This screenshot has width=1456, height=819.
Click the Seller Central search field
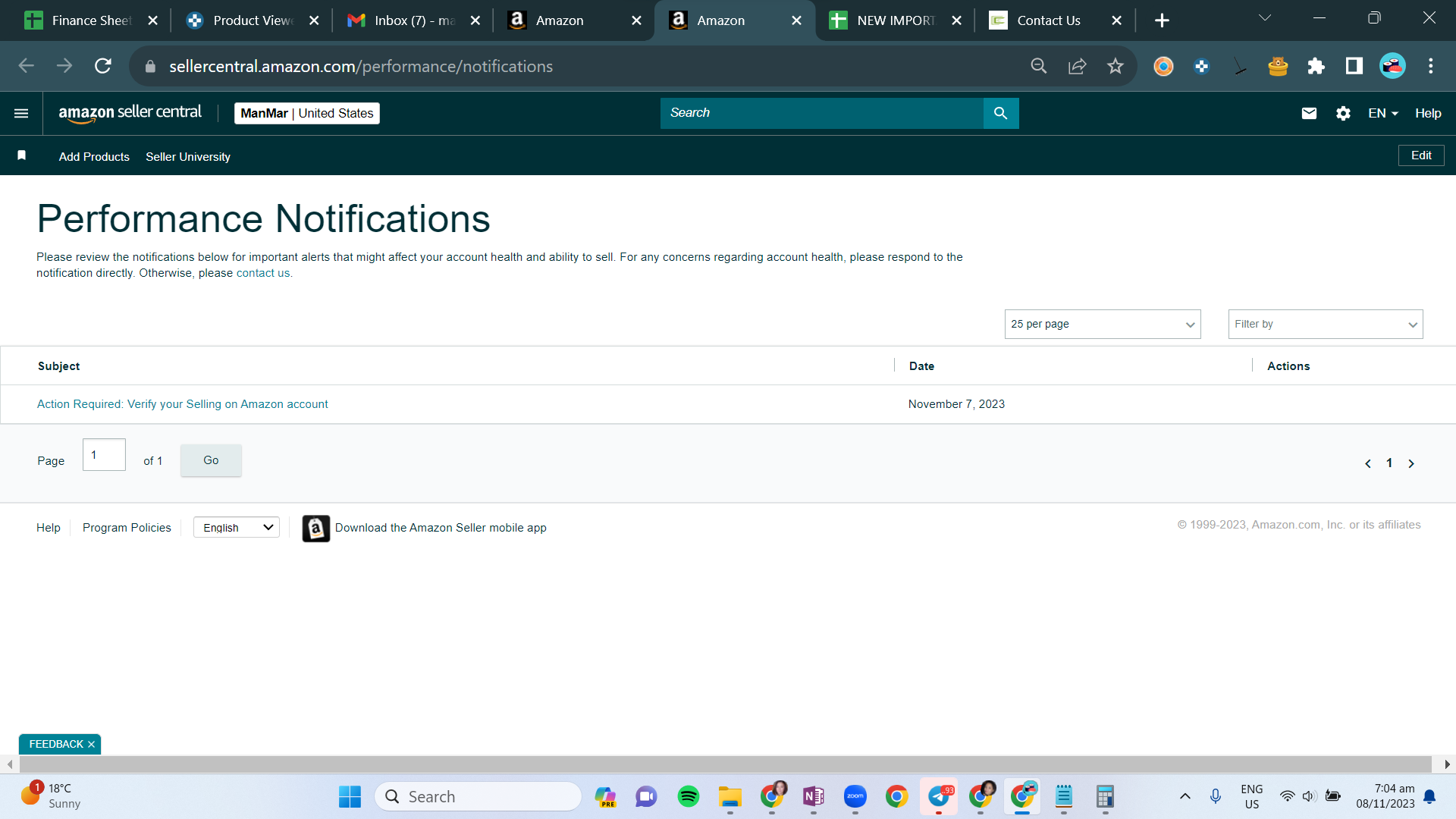click(x=822, y=113)
